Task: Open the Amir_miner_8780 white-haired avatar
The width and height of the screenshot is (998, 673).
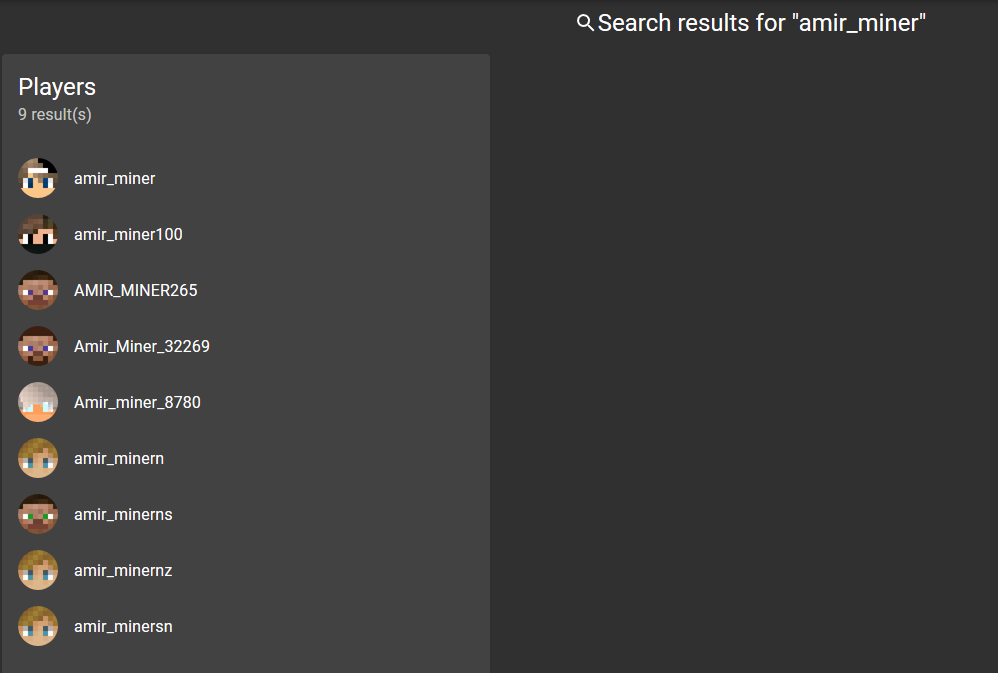Action: click(x=38, y=402)
